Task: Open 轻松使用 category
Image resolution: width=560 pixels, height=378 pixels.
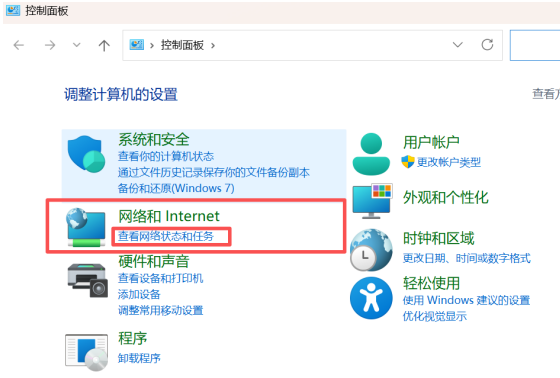Action: click(431, 283)
